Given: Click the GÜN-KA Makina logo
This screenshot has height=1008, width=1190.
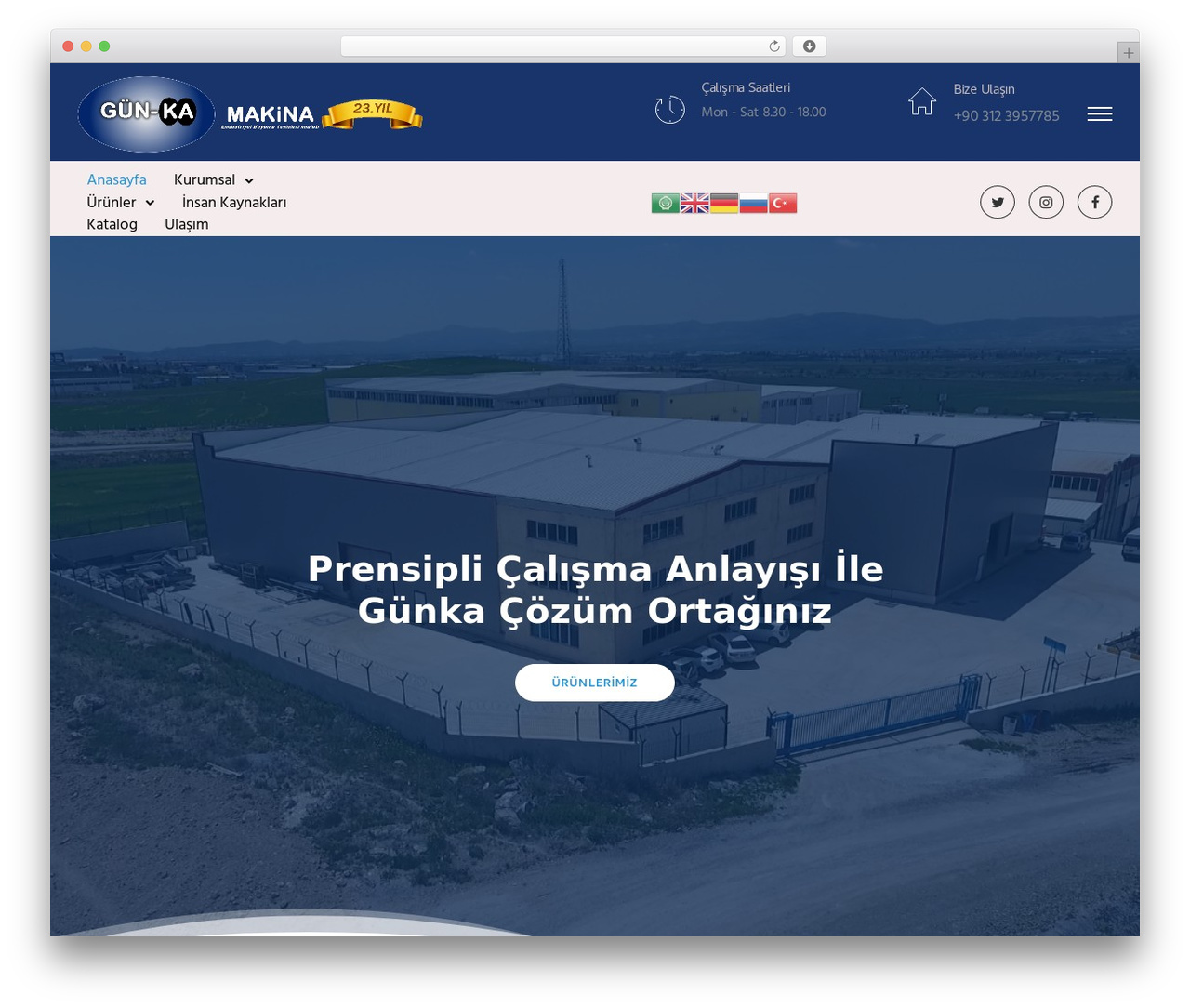Looking at the screenshot, I should coord(250,114).
